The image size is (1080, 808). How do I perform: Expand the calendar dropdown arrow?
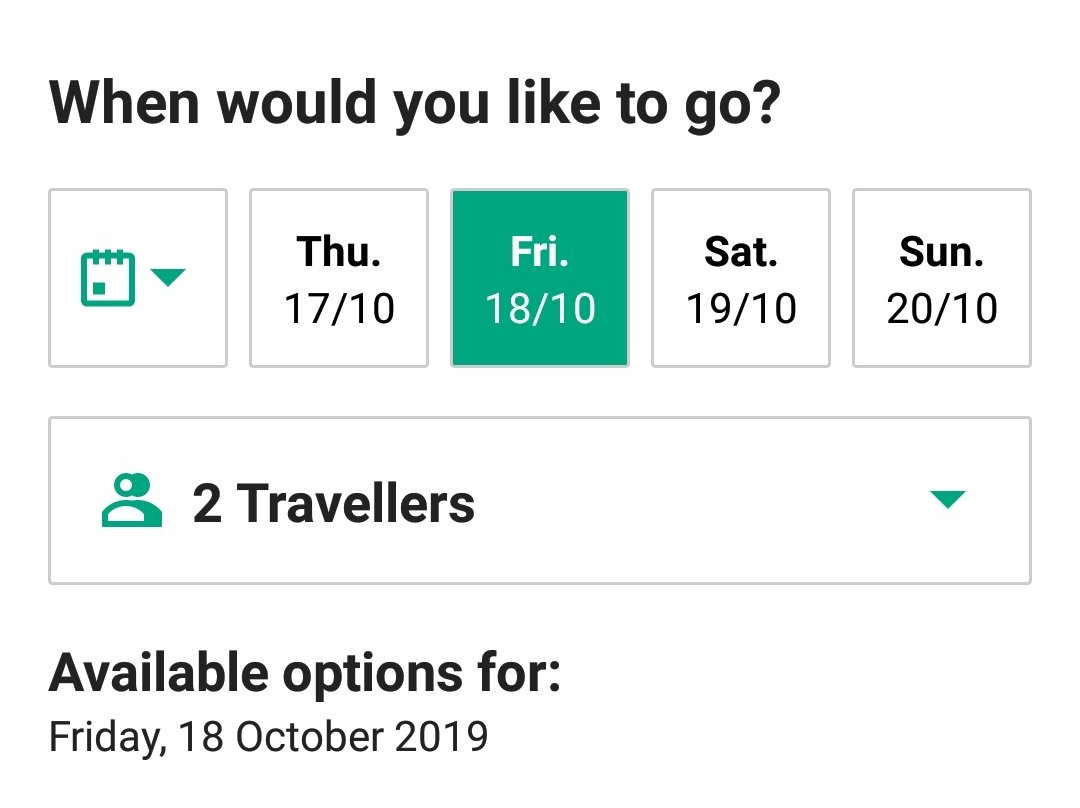click(x=168, y=277)
